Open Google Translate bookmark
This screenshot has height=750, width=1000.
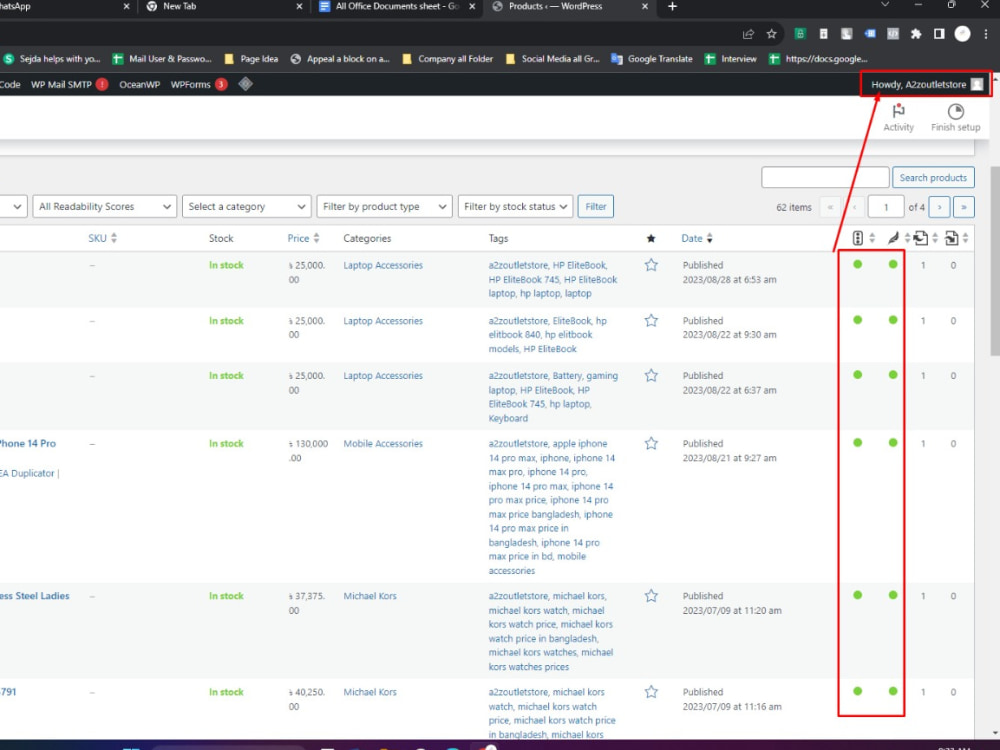click(x=652, y=59)
